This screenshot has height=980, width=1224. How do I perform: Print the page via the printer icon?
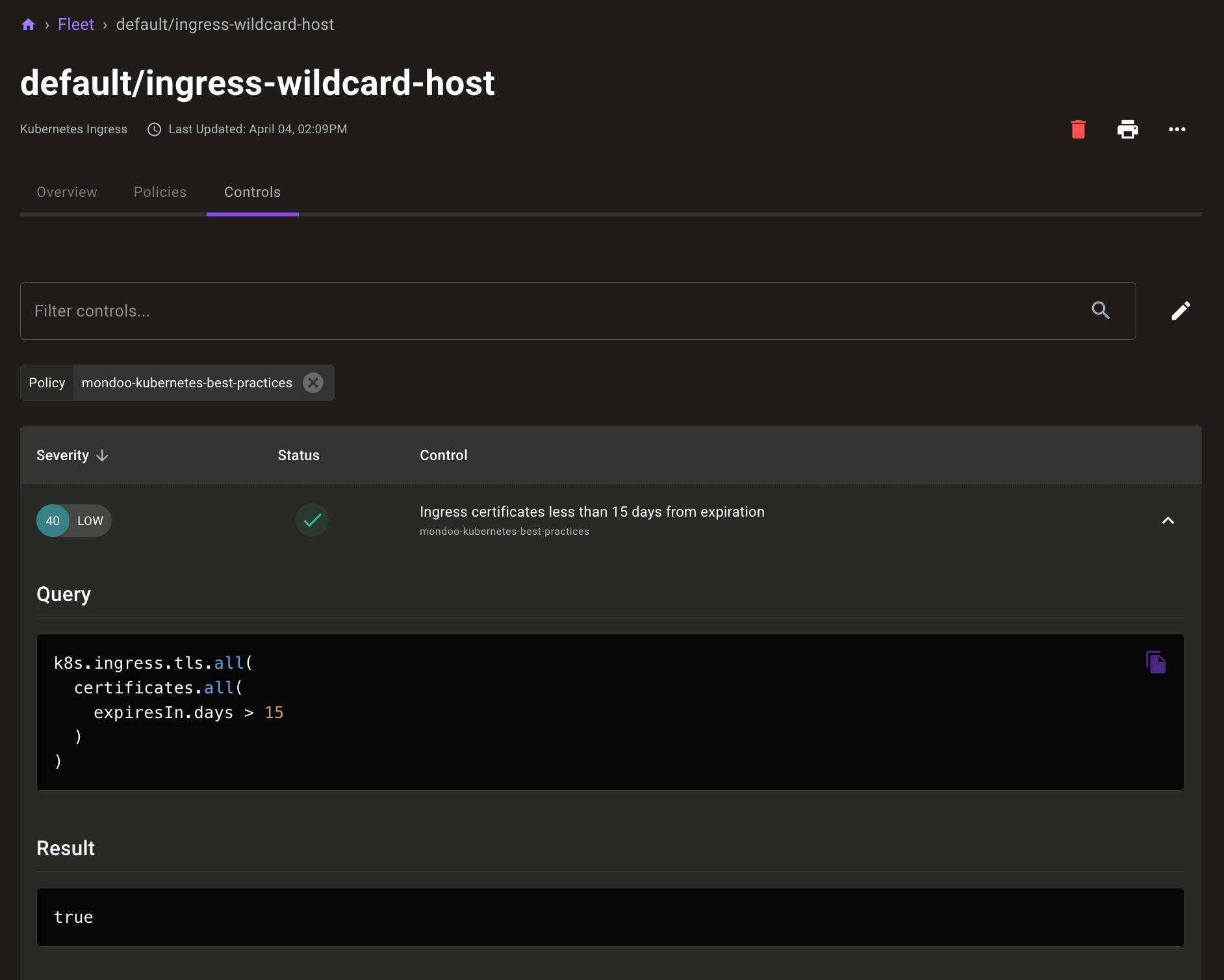point(1128,129)
